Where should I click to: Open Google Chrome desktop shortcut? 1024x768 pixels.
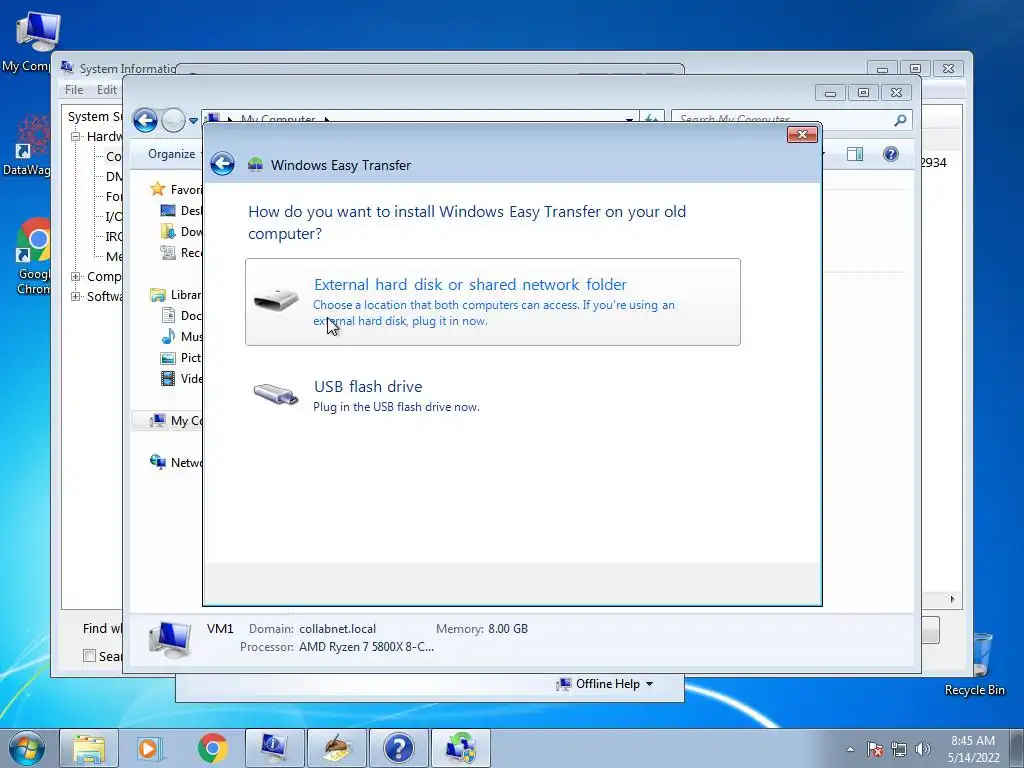coord(33,257)
